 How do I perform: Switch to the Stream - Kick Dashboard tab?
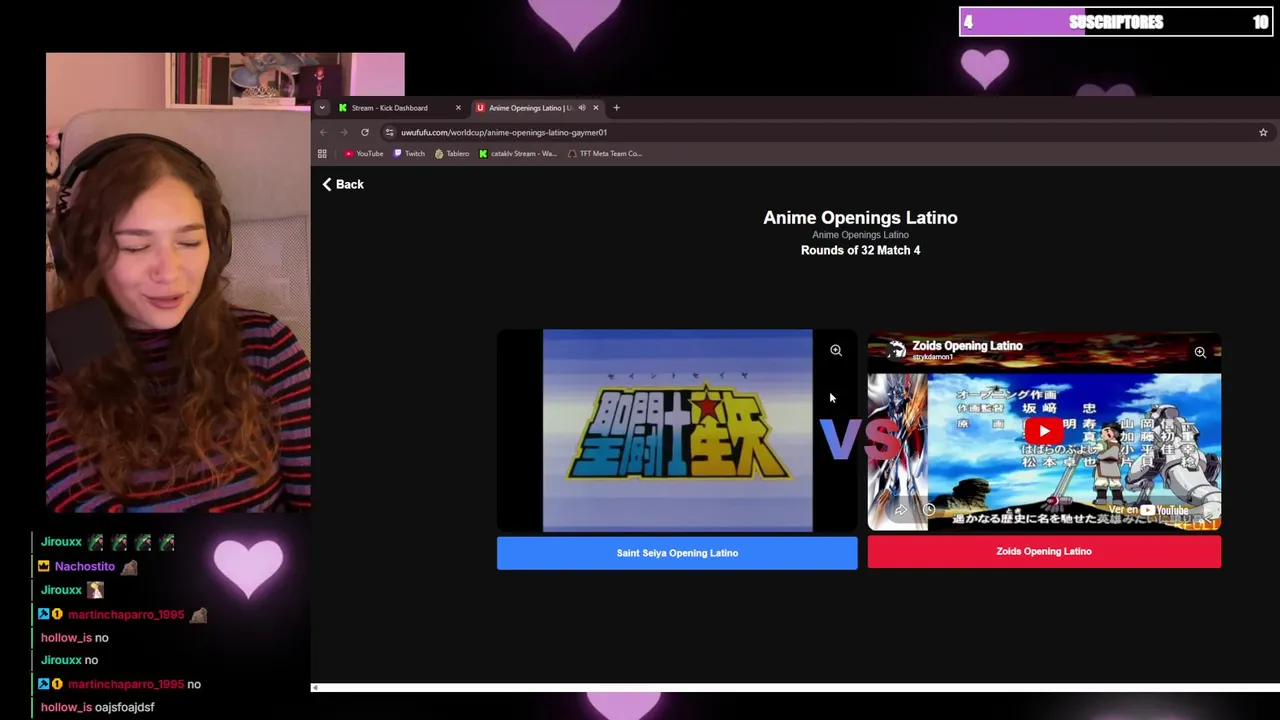(x=389, y=108)
